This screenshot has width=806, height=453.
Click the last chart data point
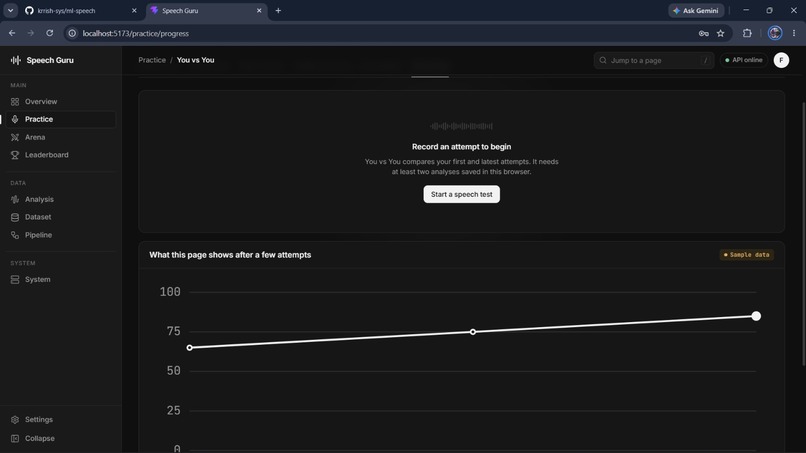(756, 316)
